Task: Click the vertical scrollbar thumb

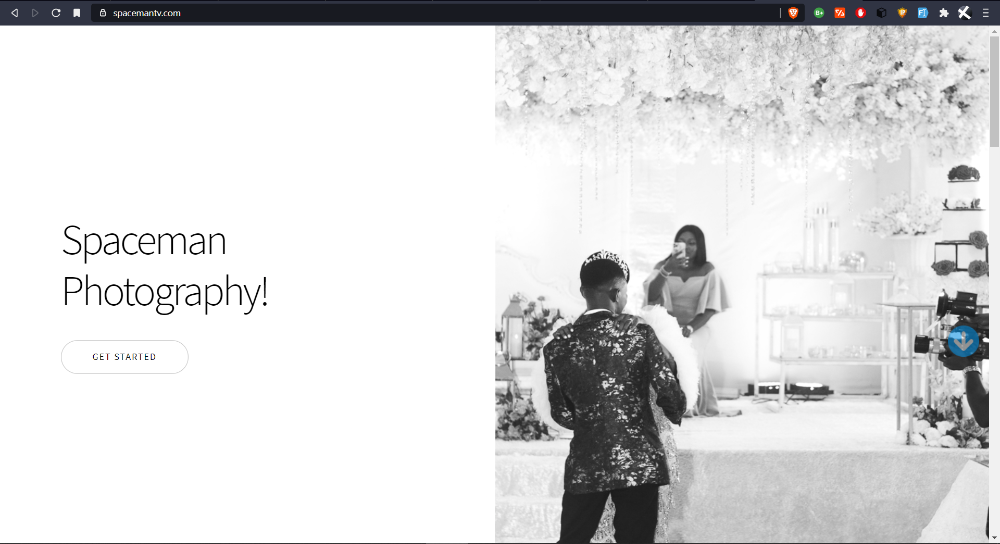Action: tap(994, 91)
